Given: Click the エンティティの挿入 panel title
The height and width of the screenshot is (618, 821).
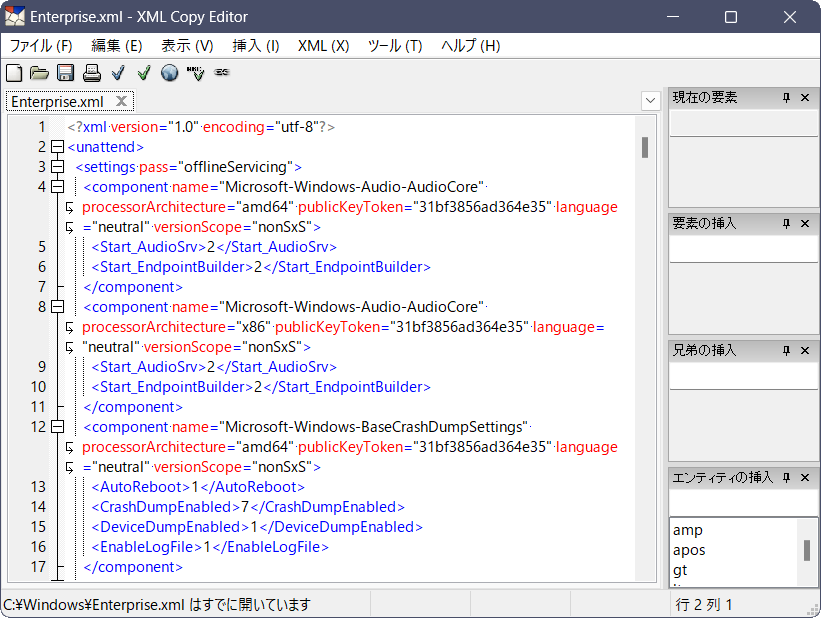Looking at the screenshot, I should tap(723, 478).
